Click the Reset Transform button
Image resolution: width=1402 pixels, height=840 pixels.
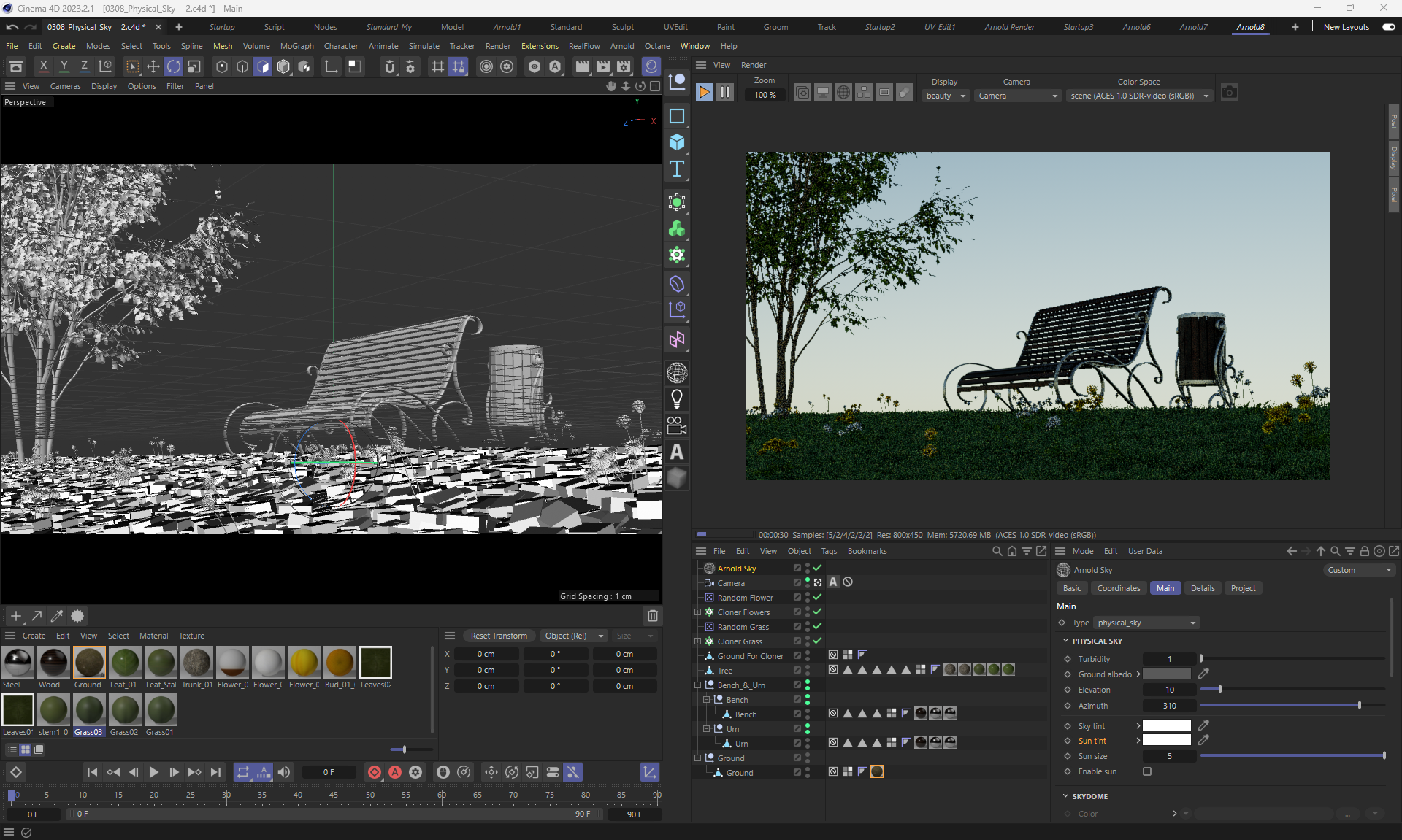click(x=499, y=636)
